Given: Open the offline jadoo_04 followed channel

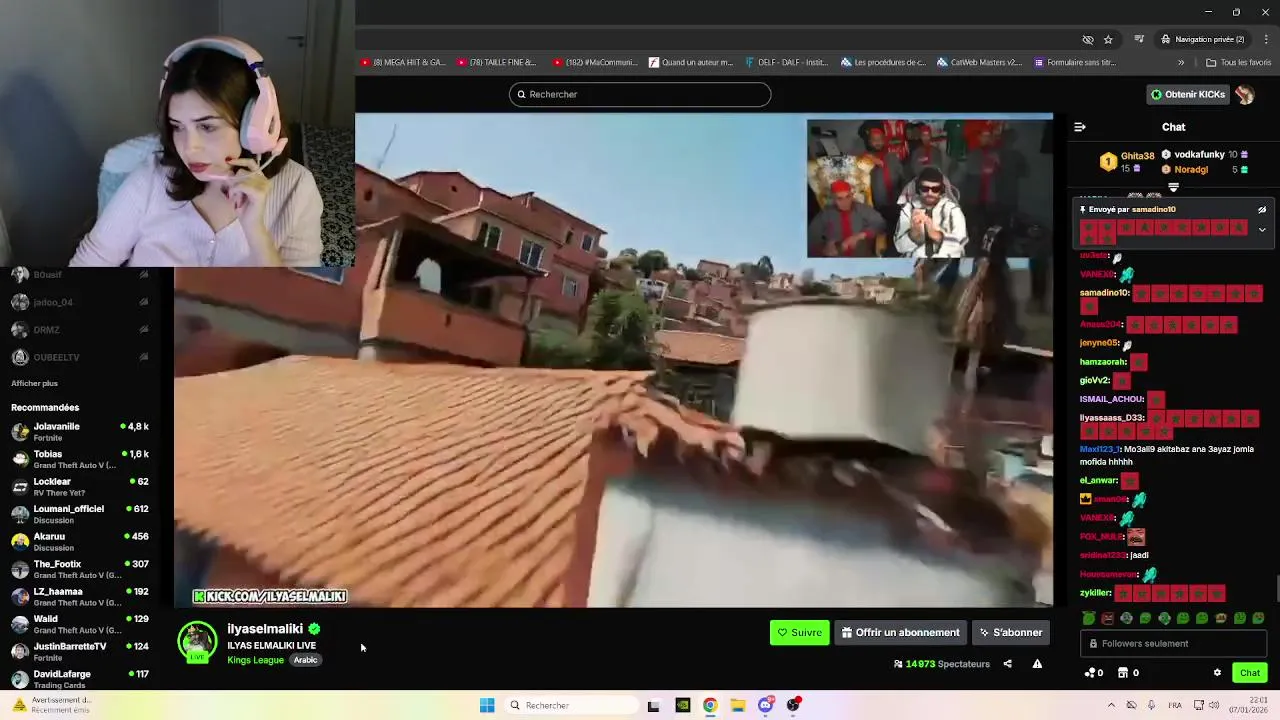Looking at the screenshot, I should click(x=80, y=302).
